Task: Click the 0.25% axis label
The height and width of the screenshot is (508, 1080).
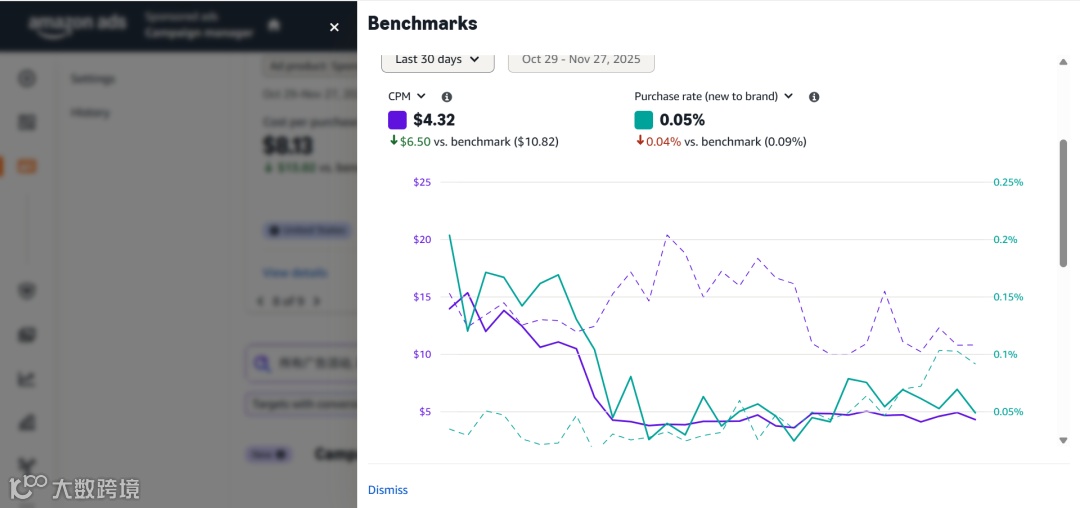Action: [1008, 182]
